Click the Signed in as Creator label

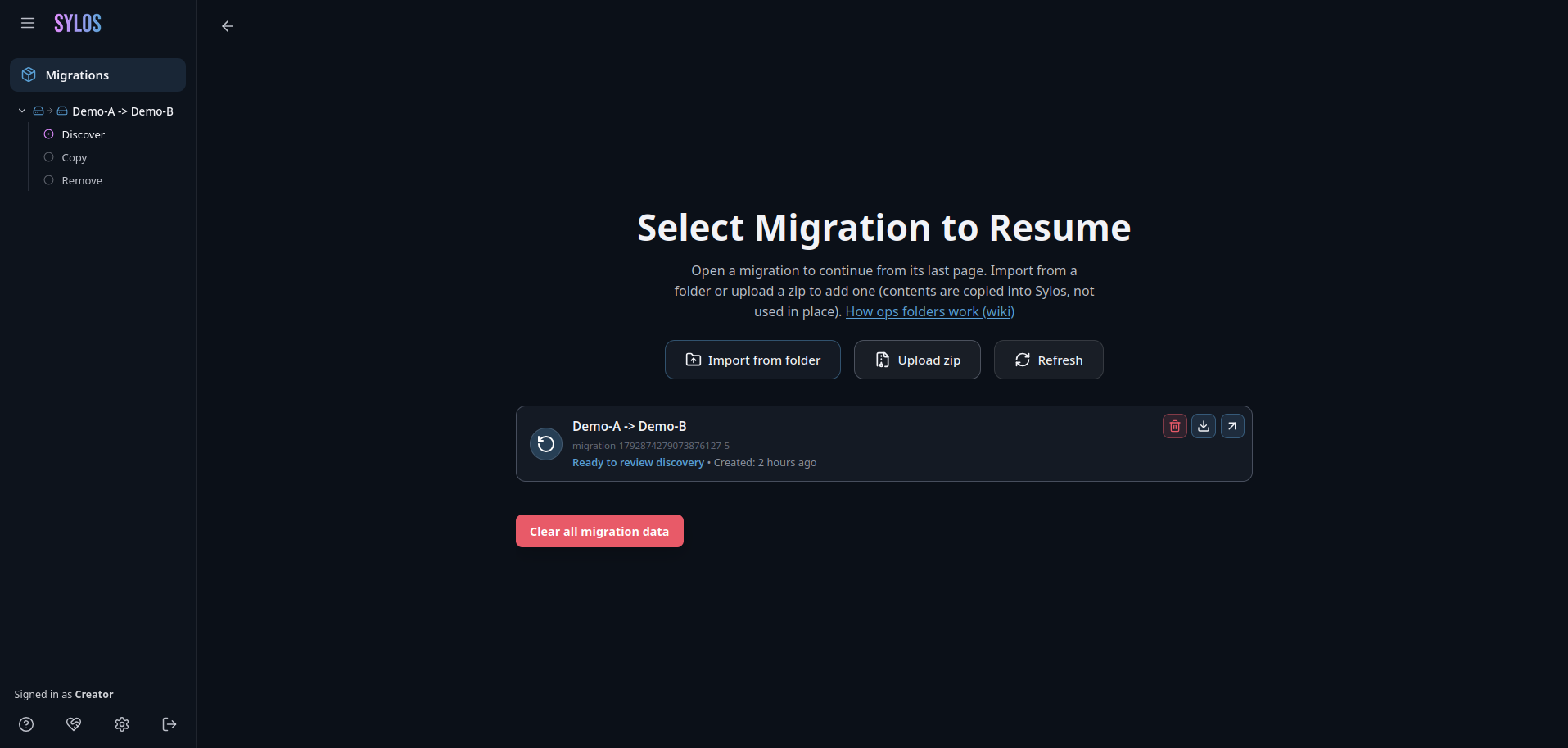[64, 695]
